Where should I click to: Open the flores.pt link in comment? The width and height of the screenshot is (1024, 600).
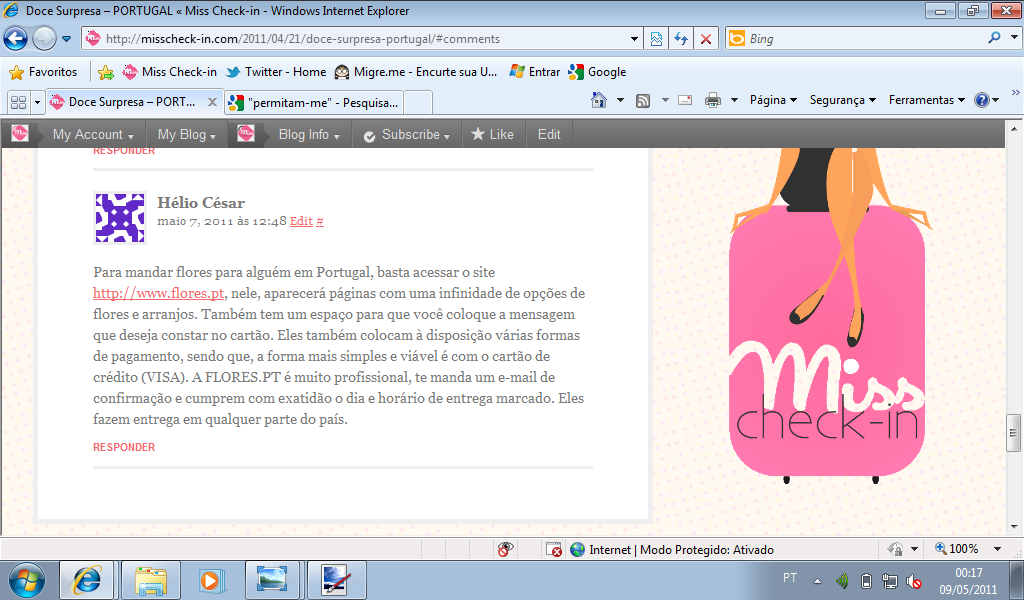pos(158,293)
